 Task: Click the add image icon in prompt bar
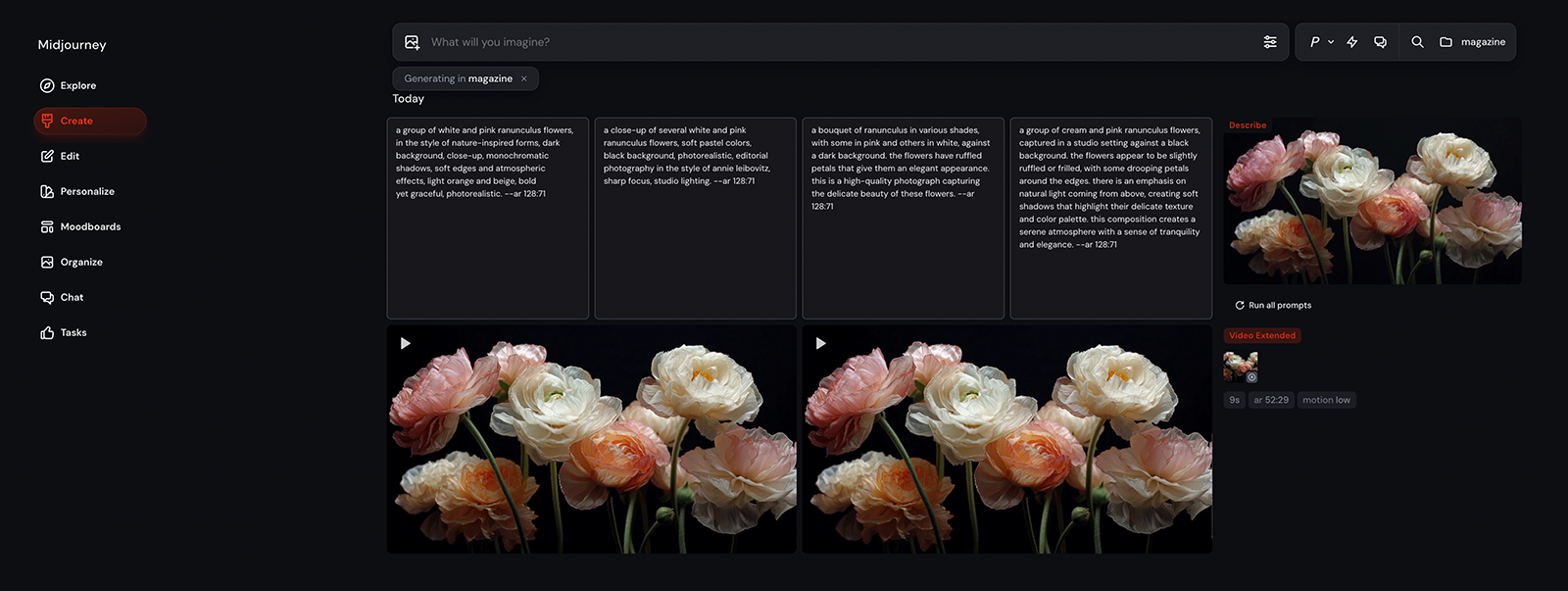click(412, 42)
